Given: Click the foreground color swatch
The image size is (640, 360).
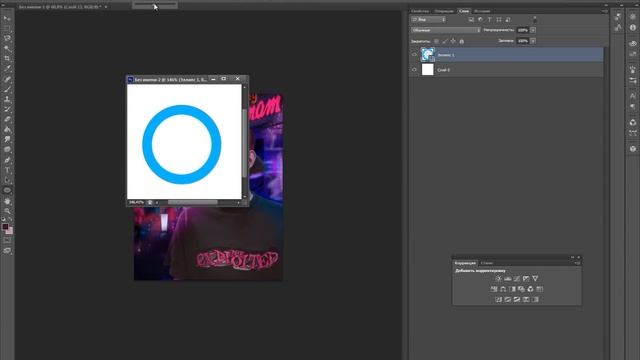Looking at the screenshot, I should (5, 227).
